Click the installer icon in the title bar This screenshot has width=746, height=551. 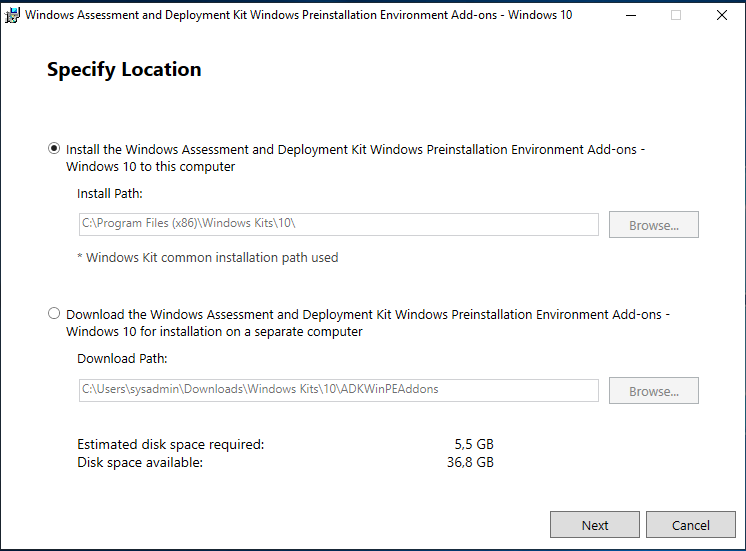[13, 15]
